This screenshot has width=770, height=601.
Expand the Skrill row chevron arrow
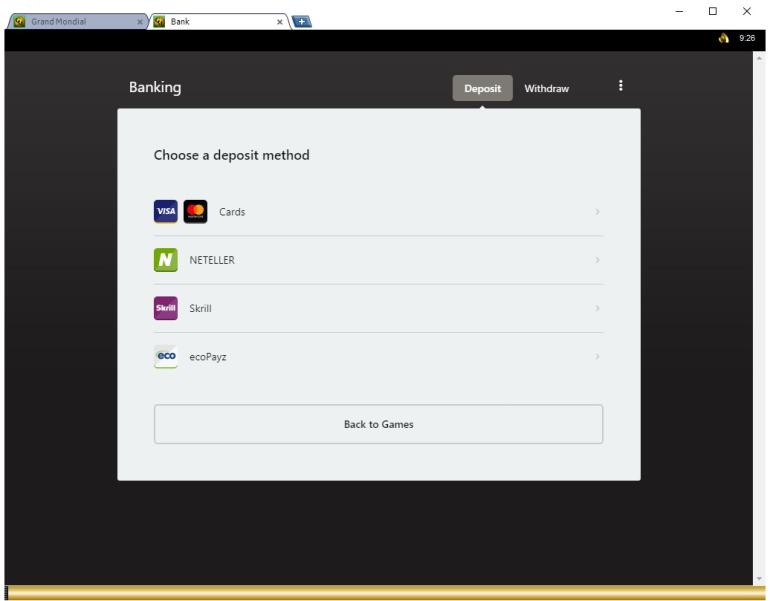click(x=597, y=308)
